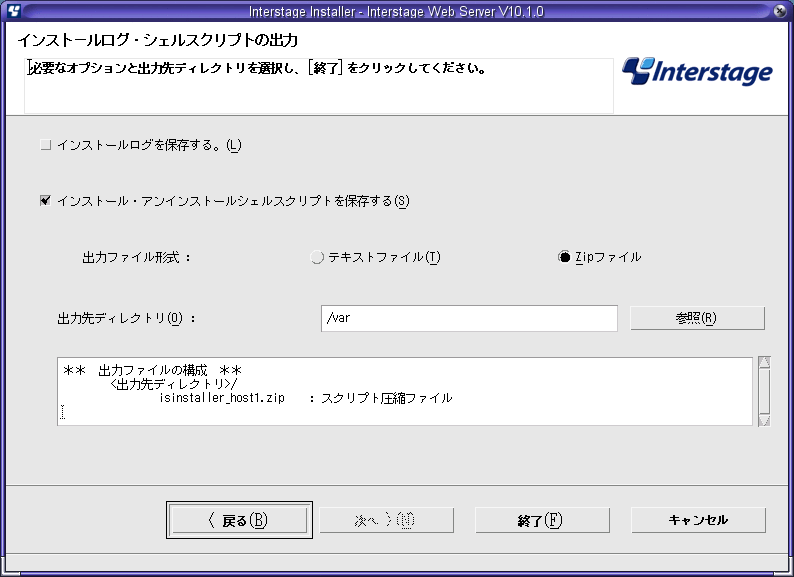Click the 終了(F) finish button
The height and width of the screenshot is (577, 794).
542,520
